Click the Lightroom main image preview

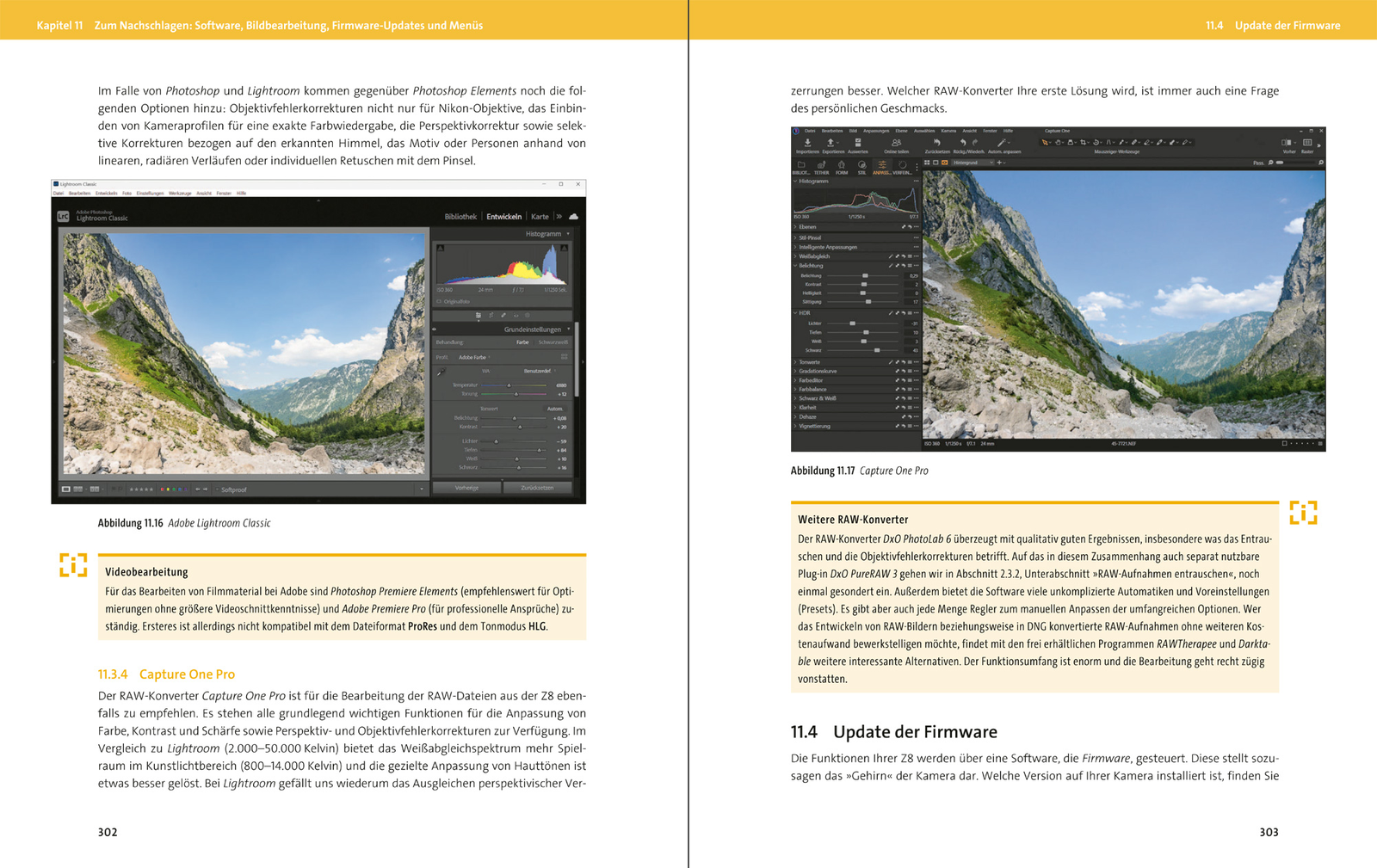click(x=244, y=352)
